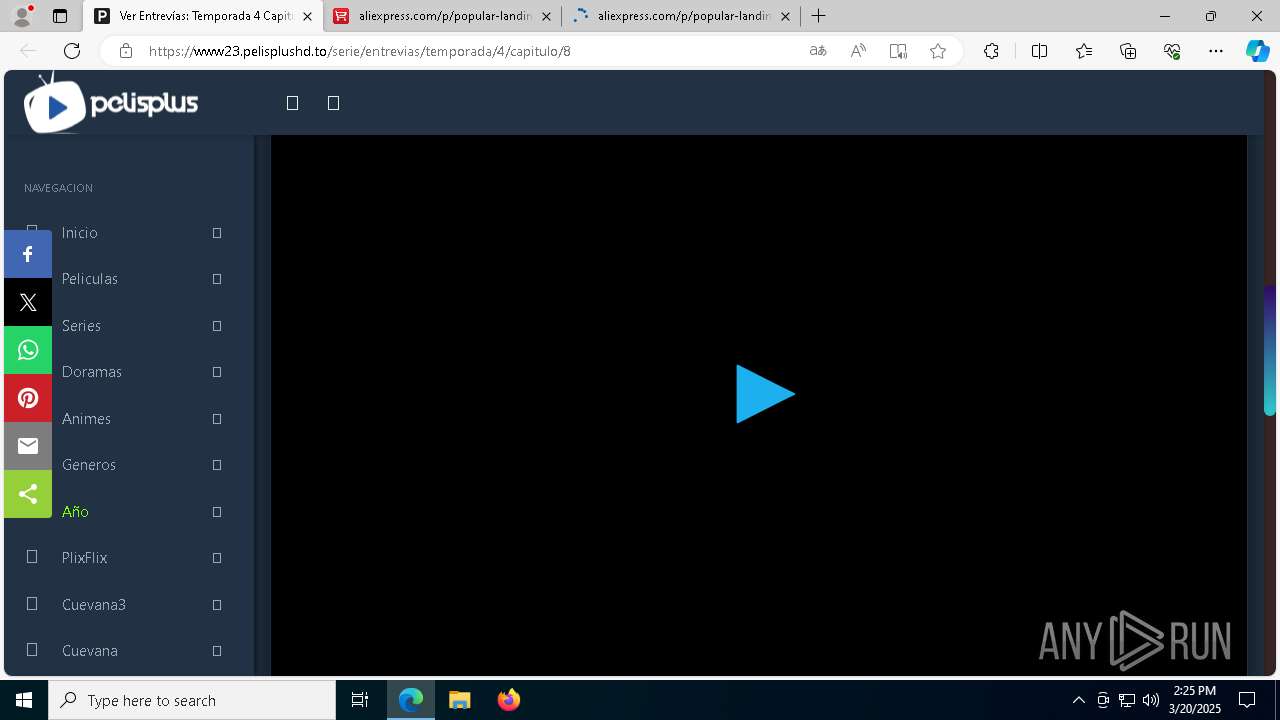Screen dimensions: 1280x720
Task: Switch to second loading aliexpress tab
Action: point(682,16)
